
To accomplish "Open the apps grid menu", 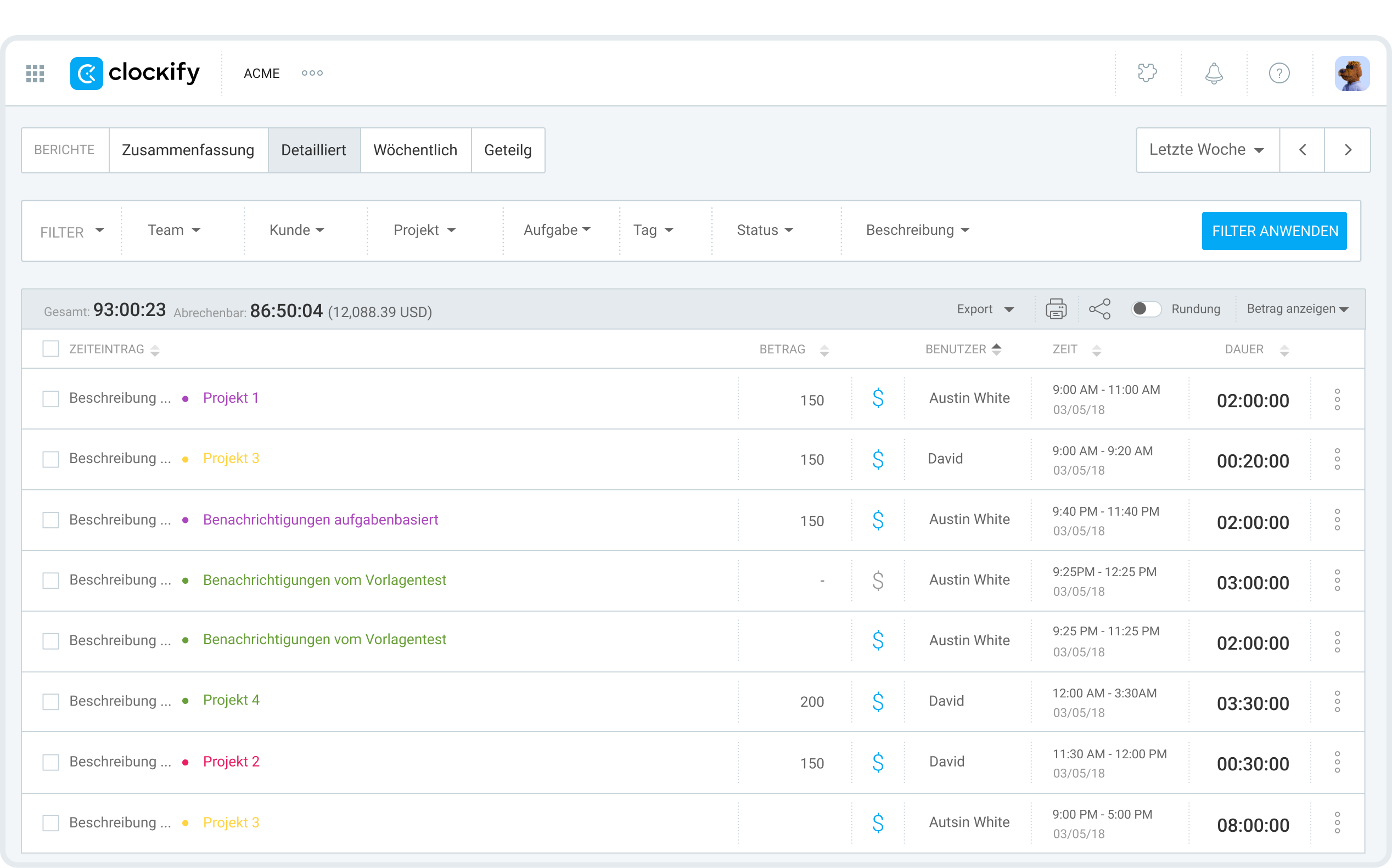I will [34, 73].
